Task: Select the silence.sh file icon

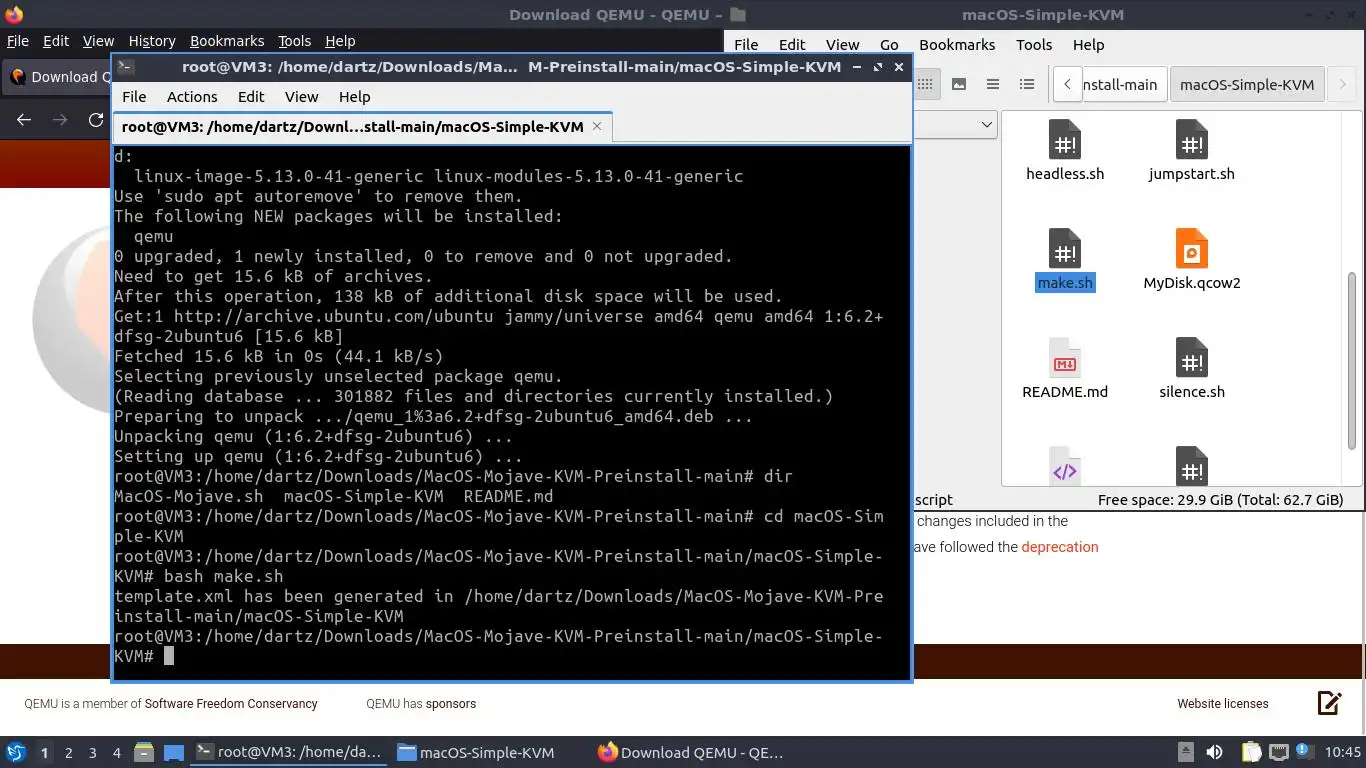Action: 1192,358
